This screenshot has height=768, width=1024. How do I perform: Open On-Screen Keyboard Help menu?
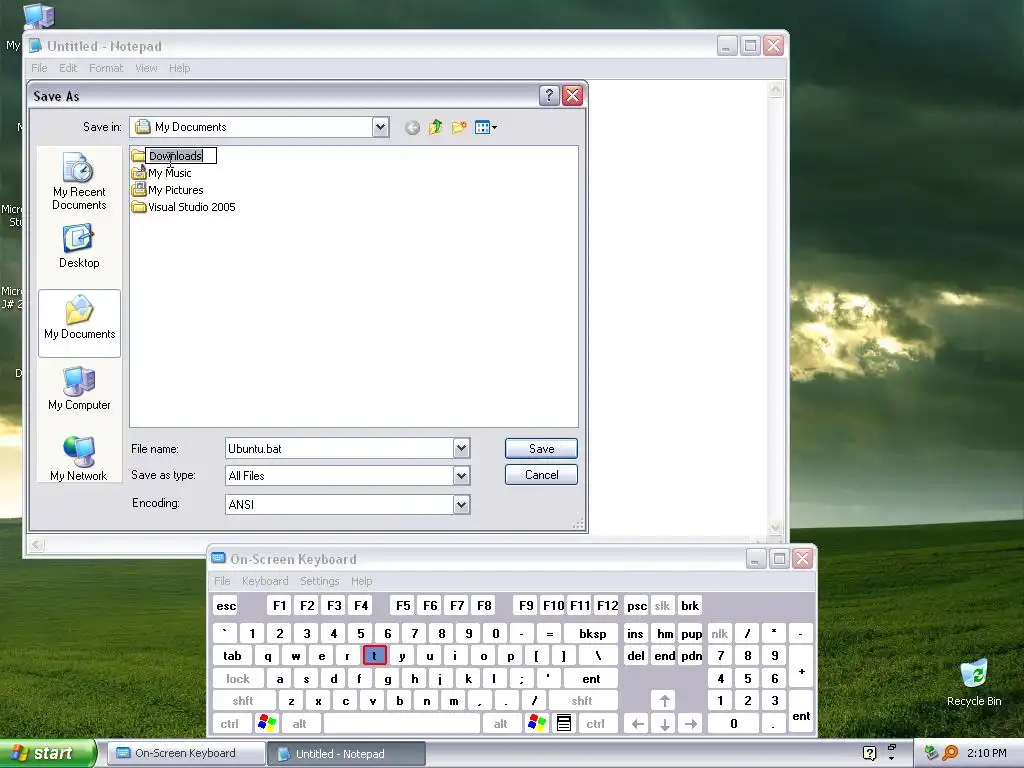361,581
